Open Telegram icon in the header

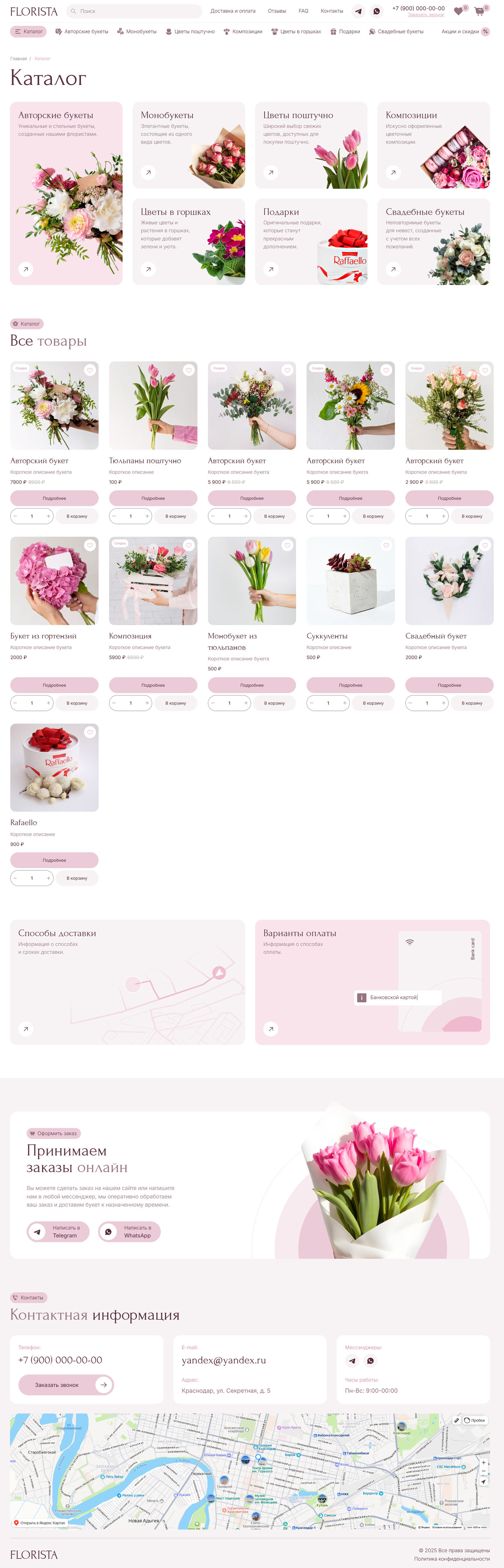358,11
